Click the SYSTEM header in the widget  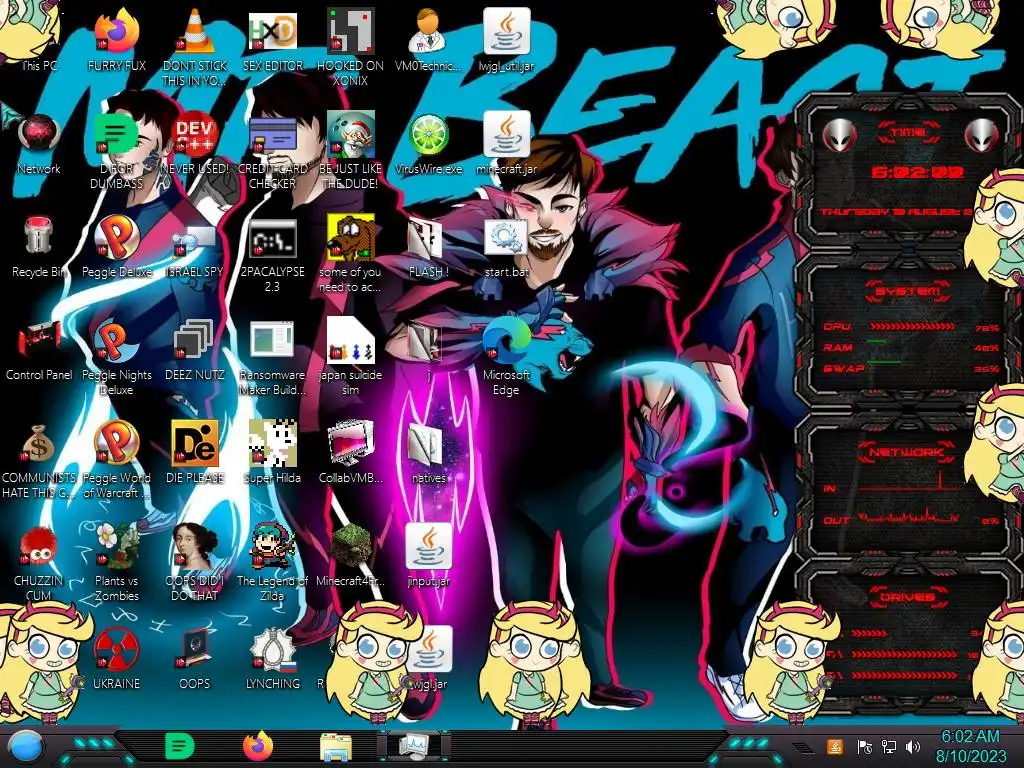pyautogui.click(x=908, y=291)
